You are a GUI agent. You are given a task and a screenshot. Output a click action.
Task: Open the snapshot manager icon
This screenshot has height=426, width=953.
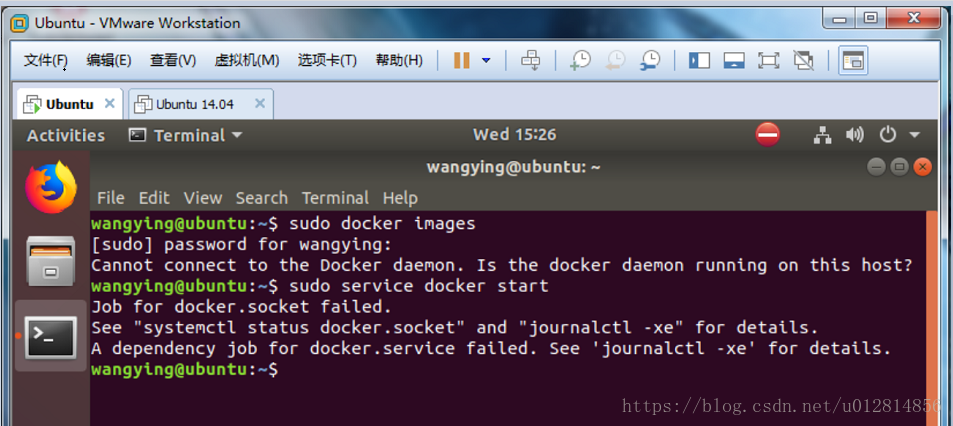coord(650,60)
